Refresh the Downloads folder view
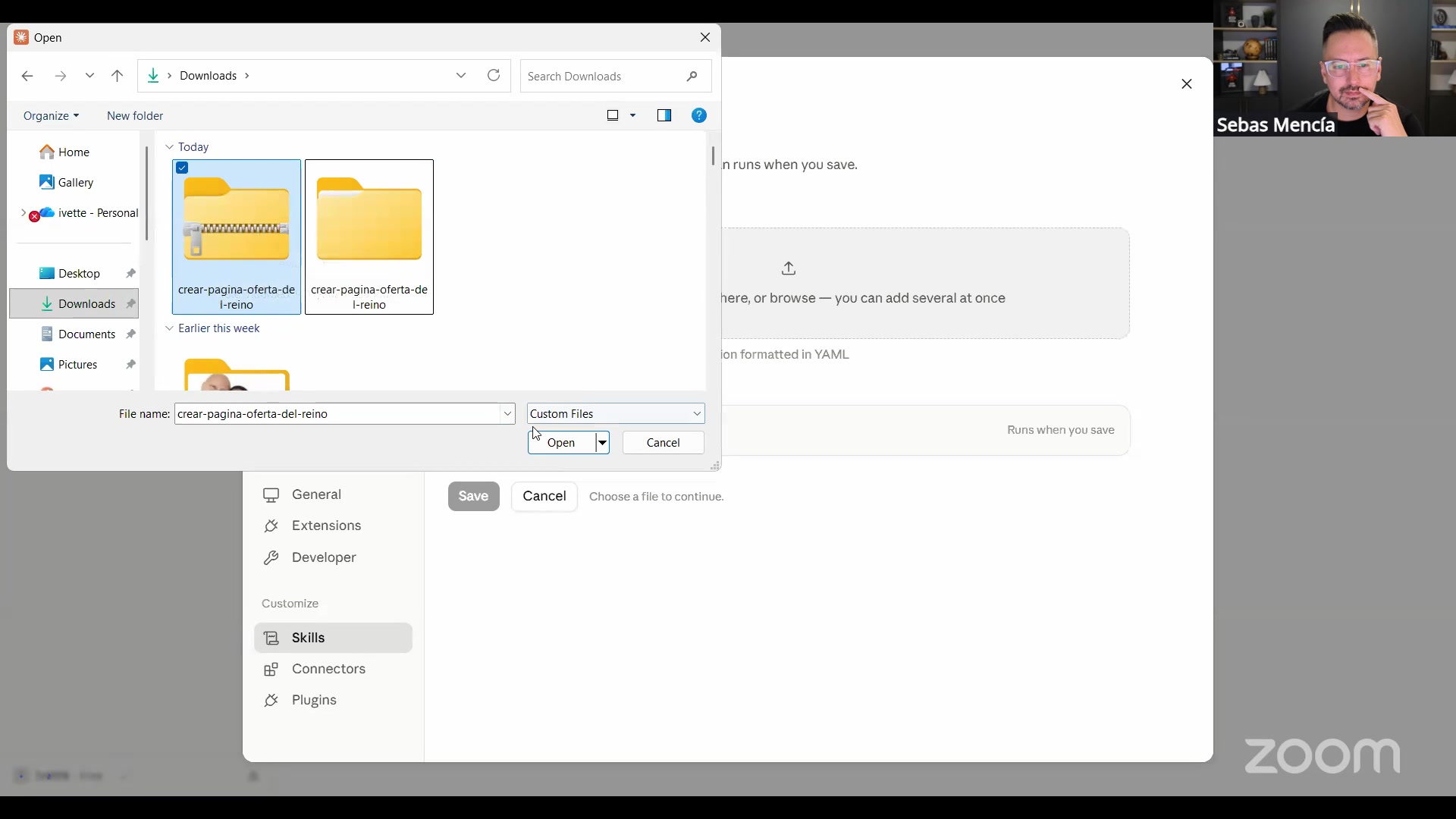This screenshot has width=1456, height=819. coord(494,76)
